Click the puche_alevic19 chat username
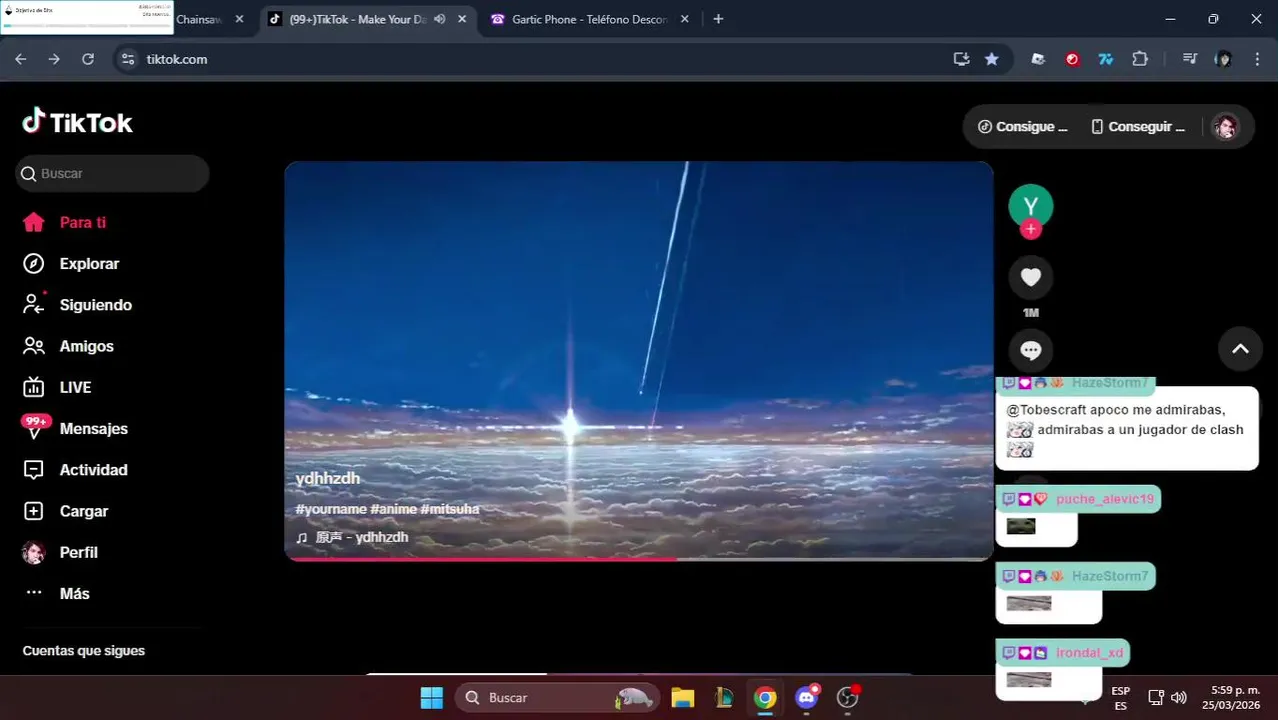The image size is (1278, 720). [1104, 499]
